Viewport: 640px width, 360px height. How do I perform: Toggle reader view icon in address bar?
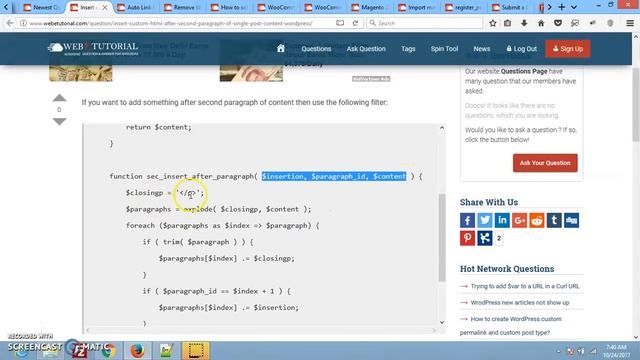coord(340,23)
